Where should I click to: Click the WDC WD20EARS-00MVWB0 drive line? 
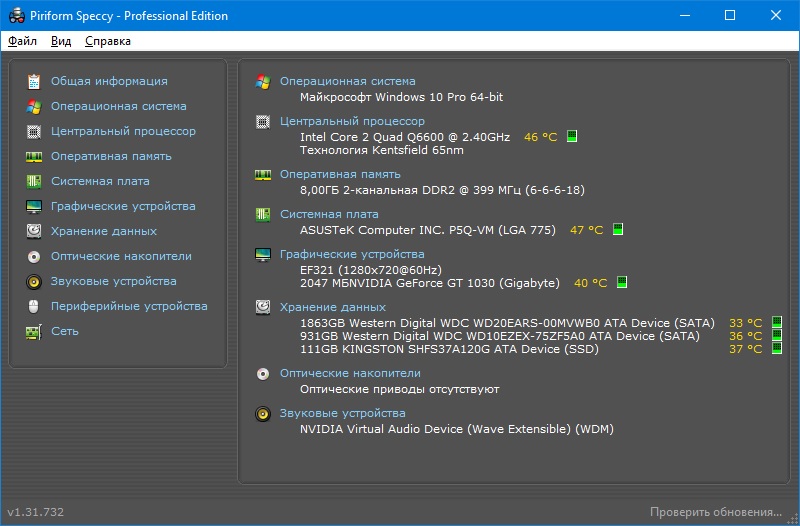507,323
